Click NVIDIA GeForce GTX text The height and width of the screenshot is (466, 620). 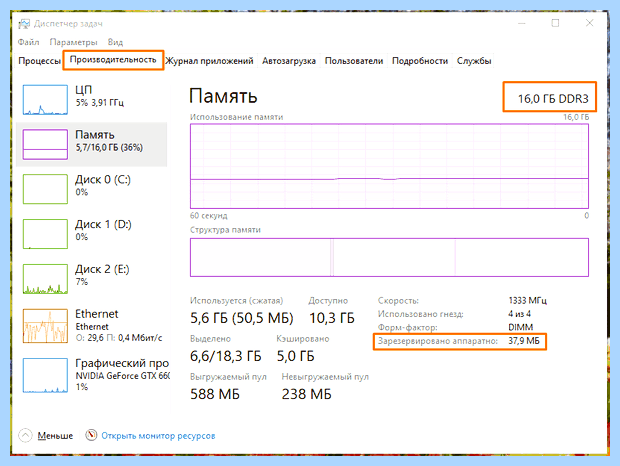point(123,375)
